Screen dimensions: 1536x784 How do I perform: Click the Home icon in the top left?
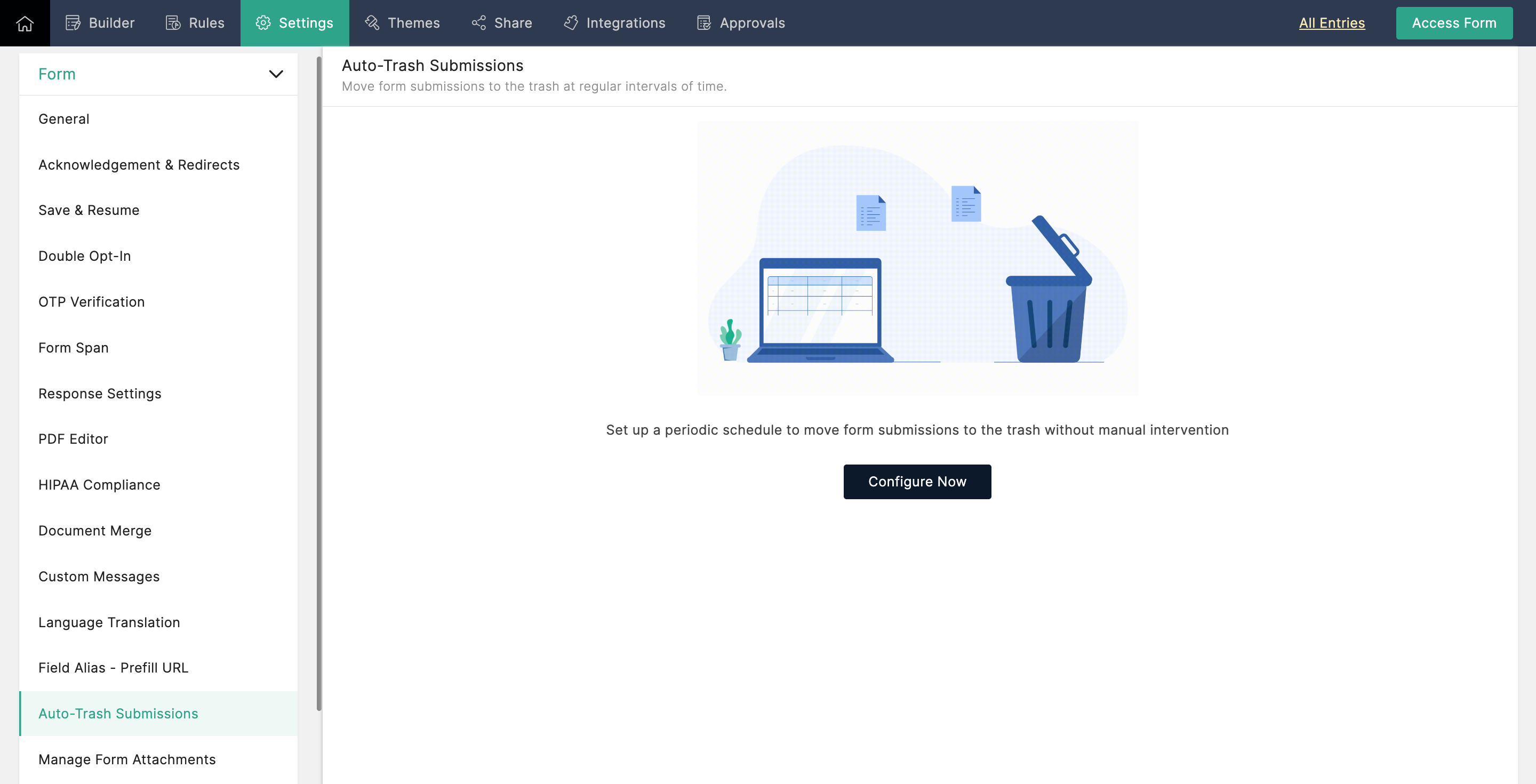pos(25,23)
